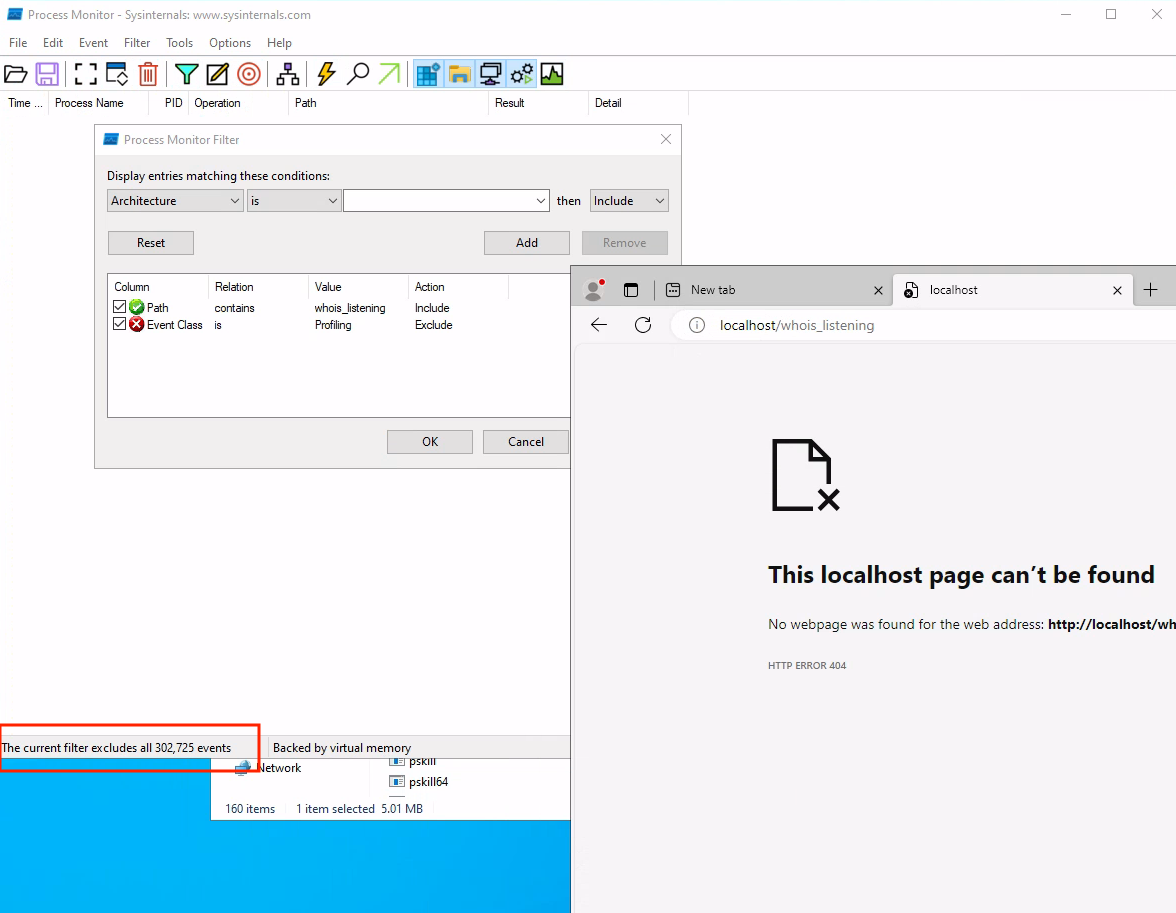Open the Show Process Tree icon
The width and height of the screenshot is (1176, 913).
(287, 73)
